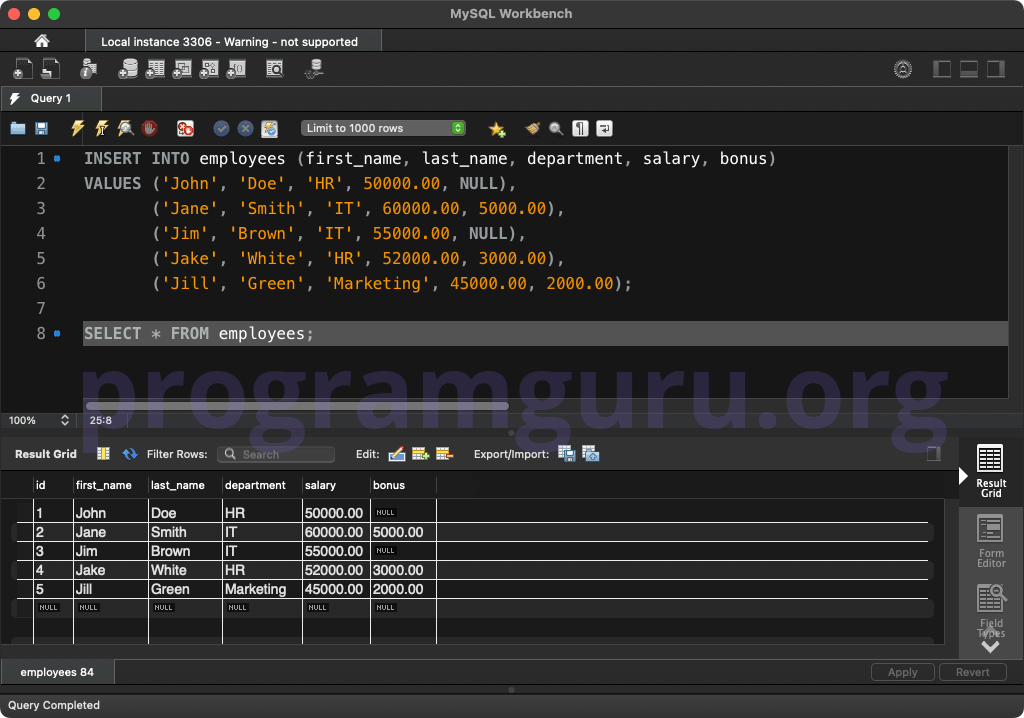Click the Revert button
Viewport: 1024px width, 718px height.
pos(972,672)
